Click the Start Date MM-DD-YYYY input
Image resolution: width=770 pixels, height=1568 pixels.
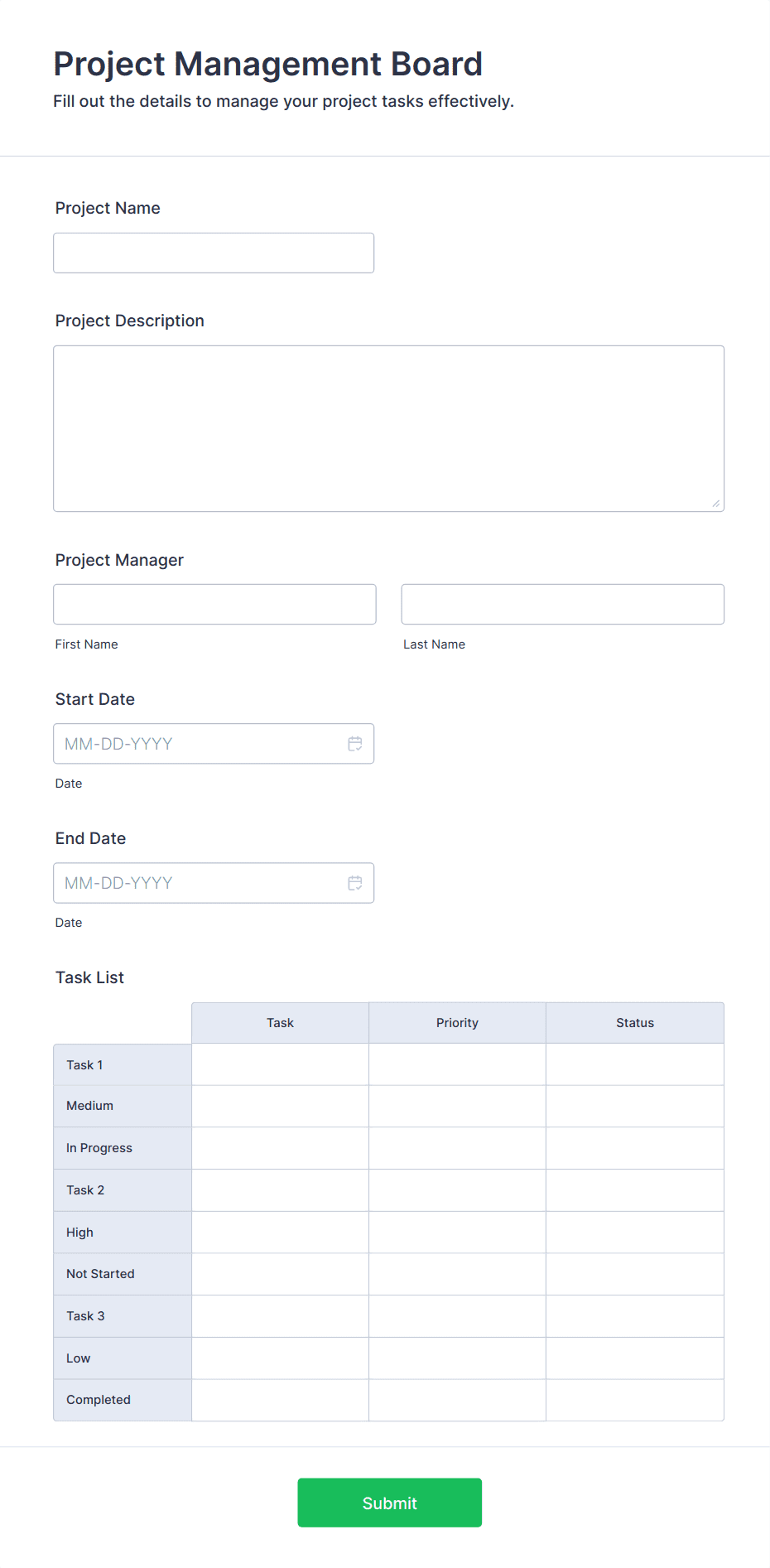(199, 744)
